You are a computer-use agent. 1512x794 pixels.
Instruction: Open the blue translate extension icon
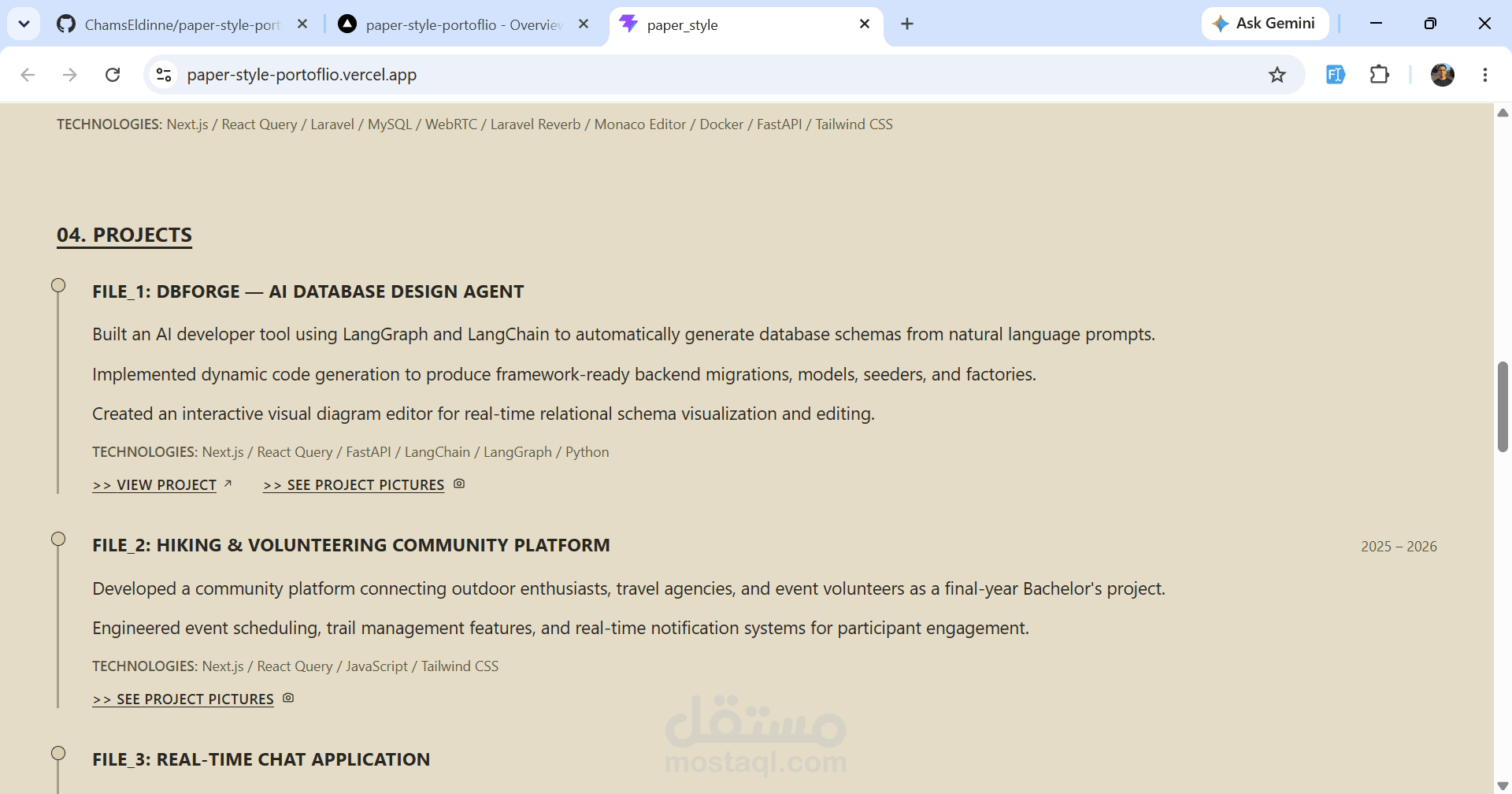(1336, 75)
